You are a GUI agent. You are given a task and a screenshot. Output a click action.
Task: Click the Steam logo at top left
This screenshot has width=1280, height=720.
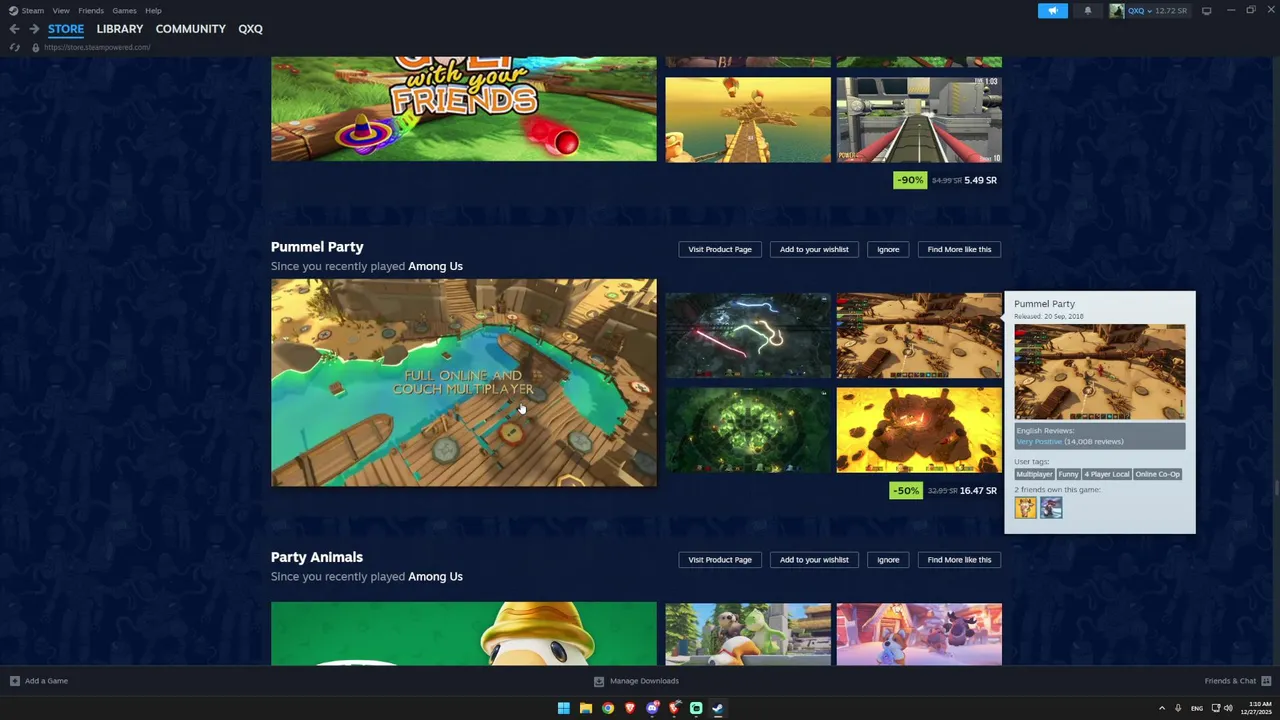tap(13, 10)
